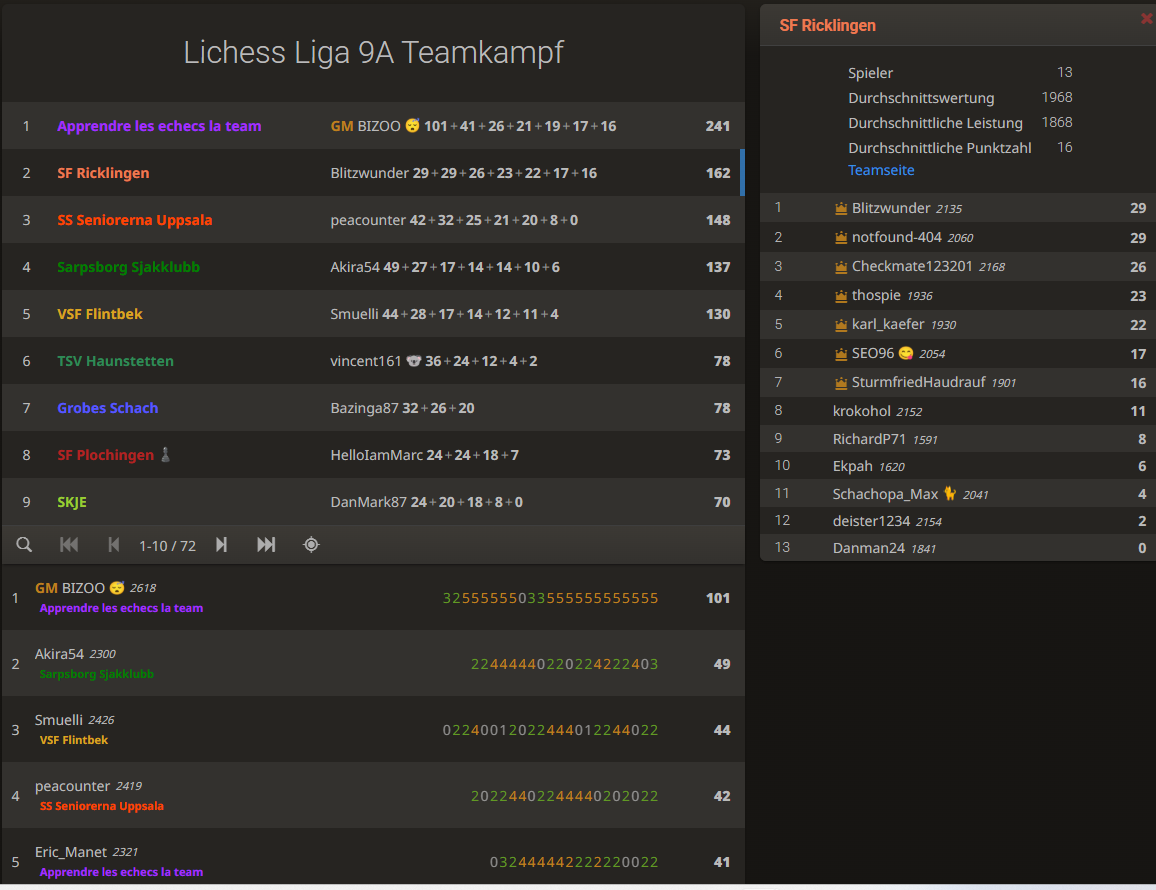Click the crosshair jump-to-me icon

(x=311, y=545)
